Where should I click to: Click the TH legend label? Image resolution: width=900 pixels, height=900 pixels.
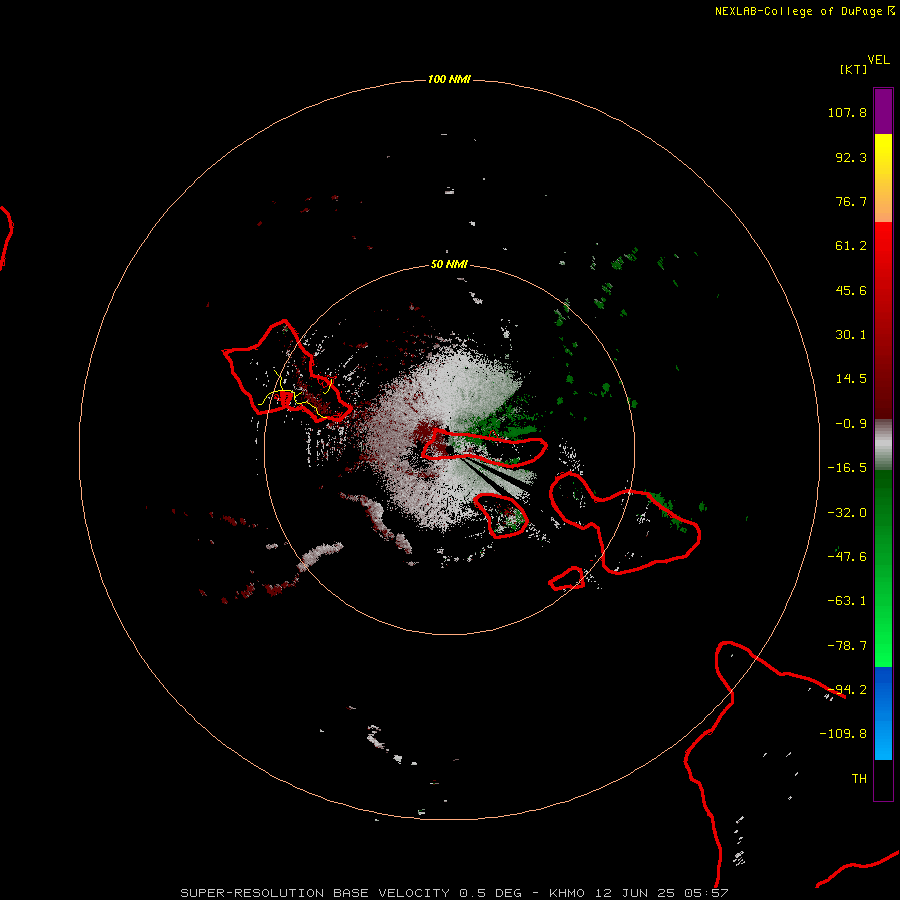[x=859, y=779]
